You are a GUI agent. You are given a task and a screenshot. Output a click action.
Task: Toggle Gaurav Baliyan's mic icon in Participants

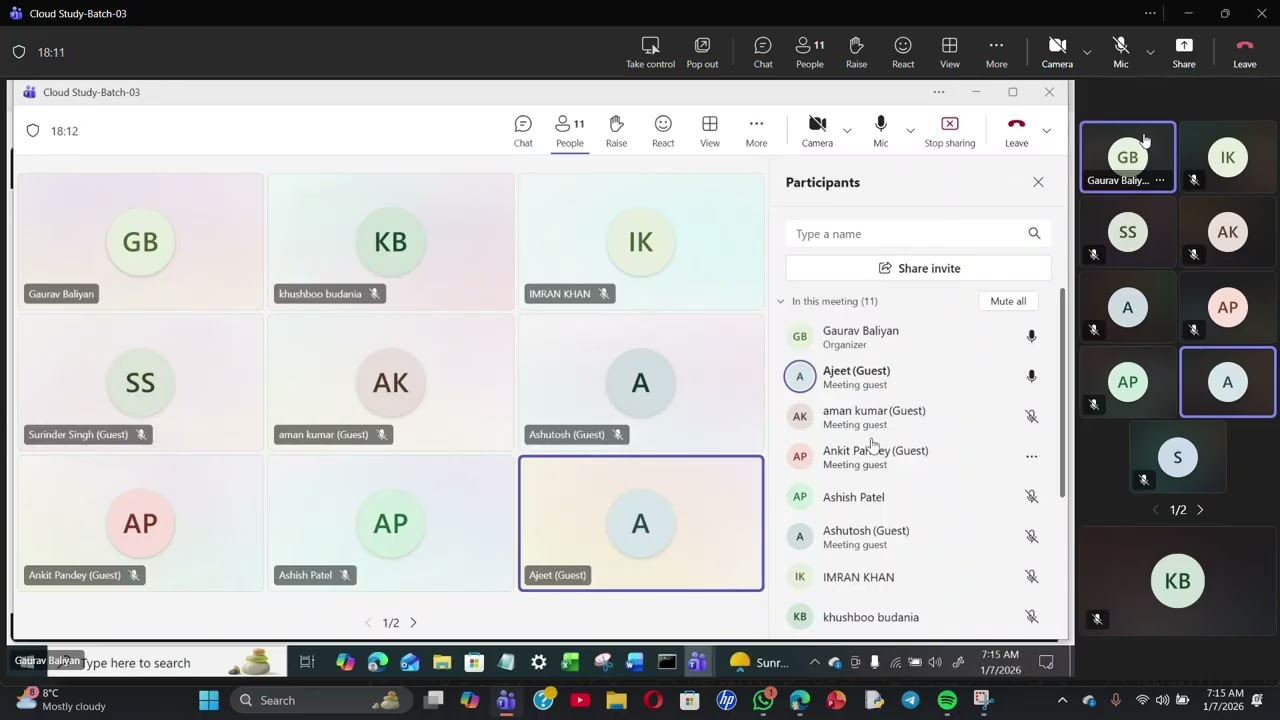(1031, 337)
